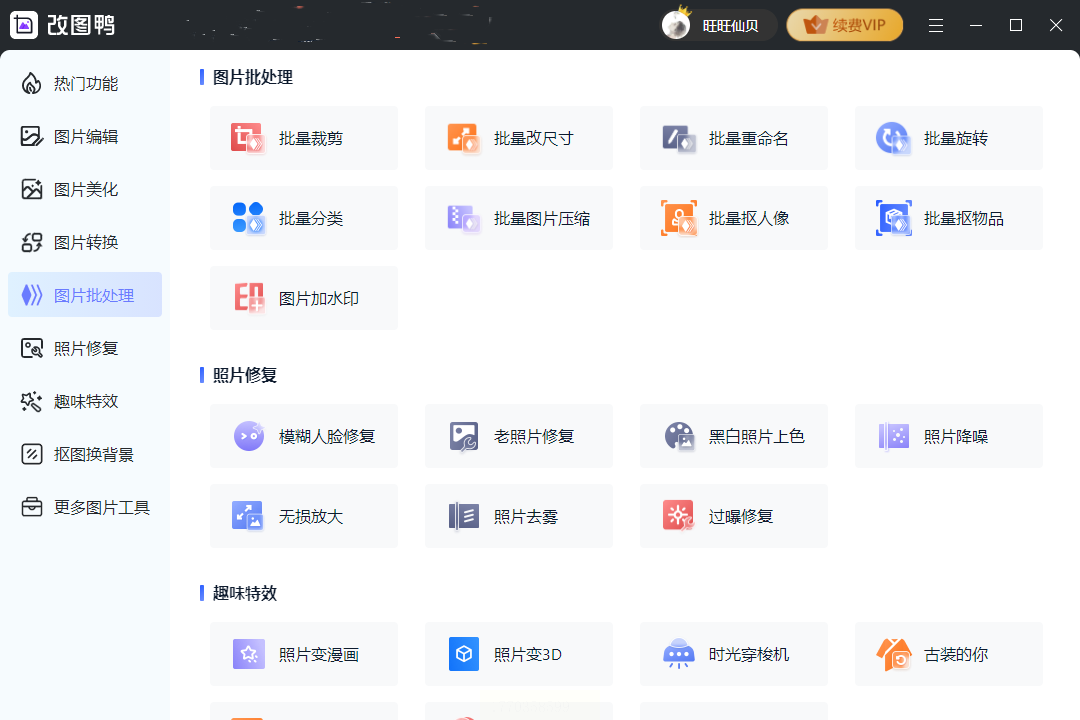Screen dimensions: 1080x720
Task: Click the 老照片修复 wrench icon
Action: 464,435
